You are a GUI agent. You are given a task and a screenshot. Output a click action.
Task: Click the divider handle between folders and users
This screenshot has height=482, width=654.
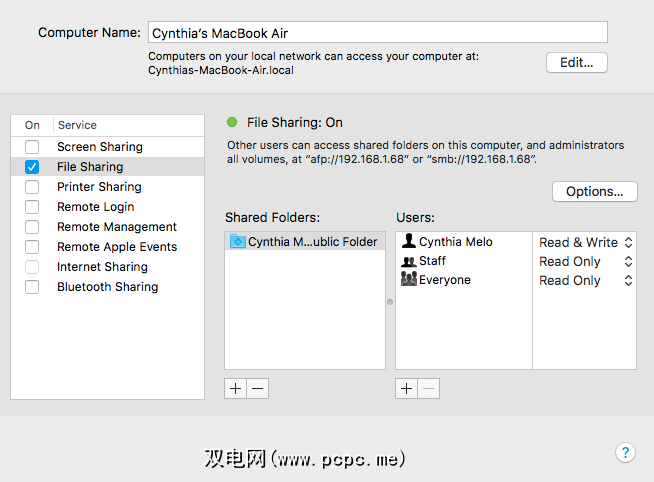[390, 302]
